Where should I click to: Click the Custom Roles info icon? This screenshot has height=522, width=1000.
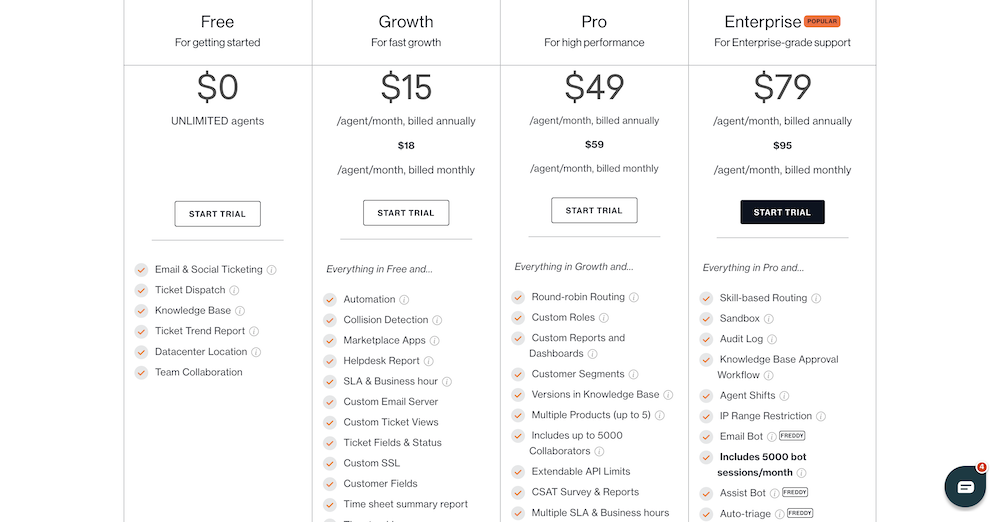pos(603,318)
